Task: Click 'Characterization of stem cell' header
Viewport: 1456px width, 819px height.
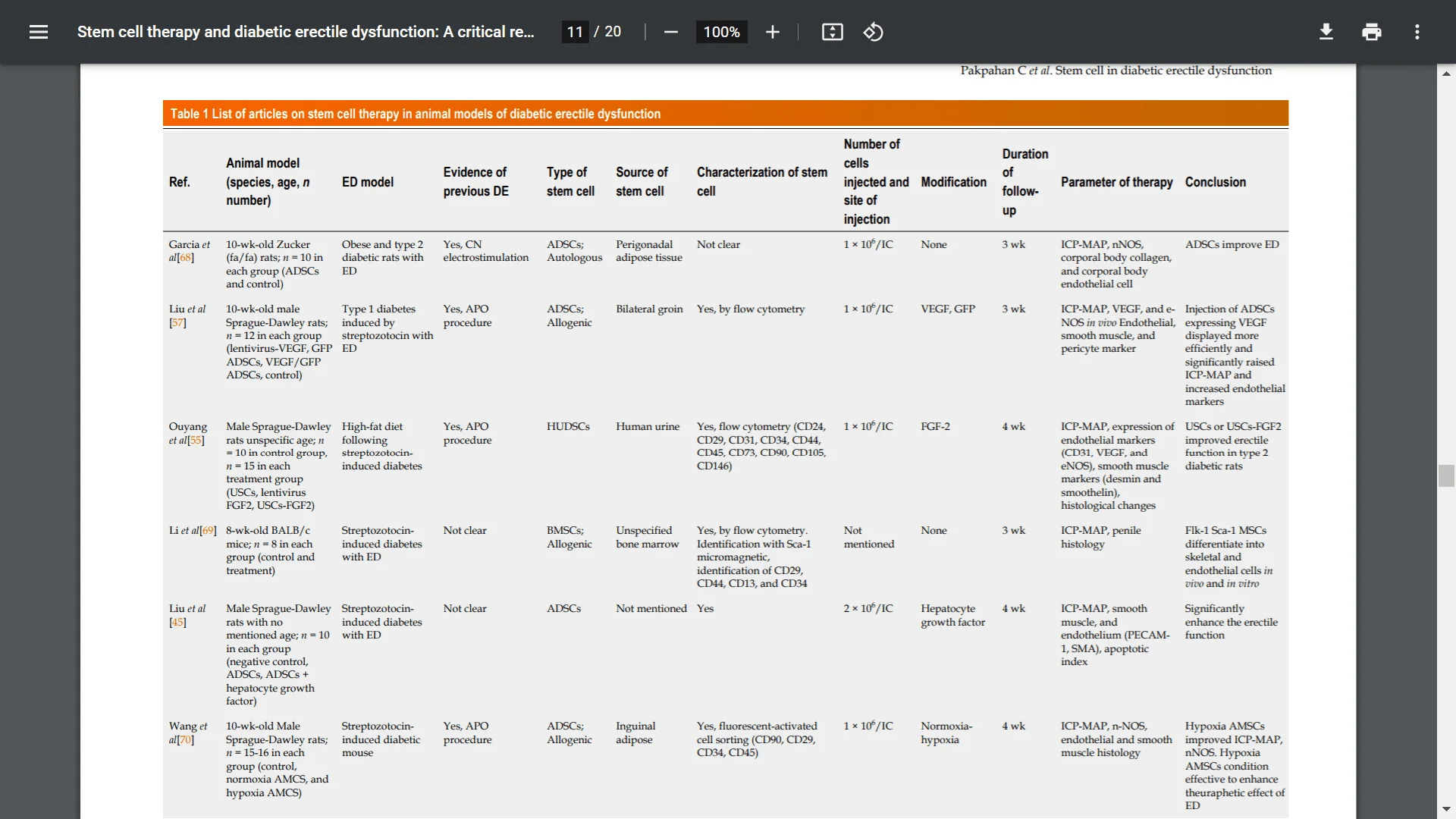Action: coord(762,182)
